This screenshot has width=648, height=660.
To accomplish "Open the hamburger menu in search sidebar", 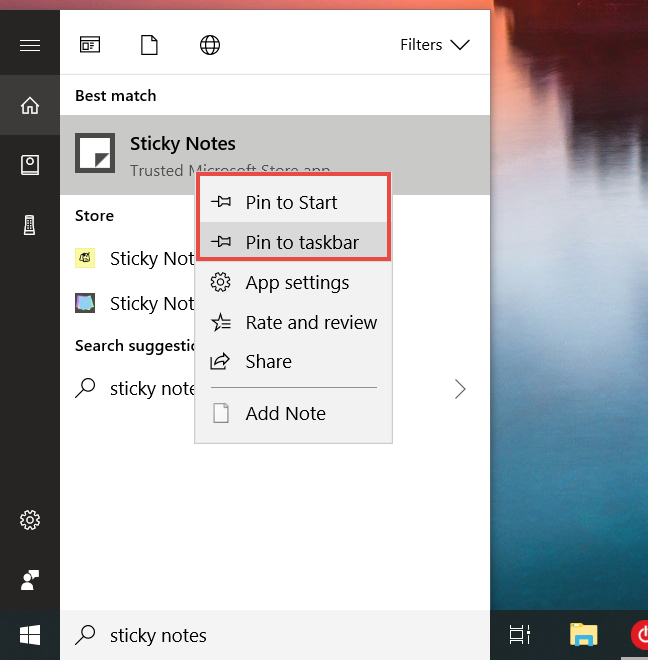I will click(30, 45).
